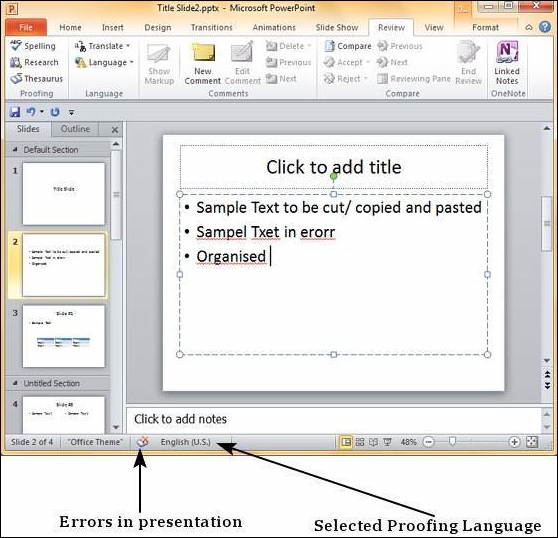Save the presentation from Quick Access Toolbar
This screenshot has height=538, width=558.
coord(15,112)
